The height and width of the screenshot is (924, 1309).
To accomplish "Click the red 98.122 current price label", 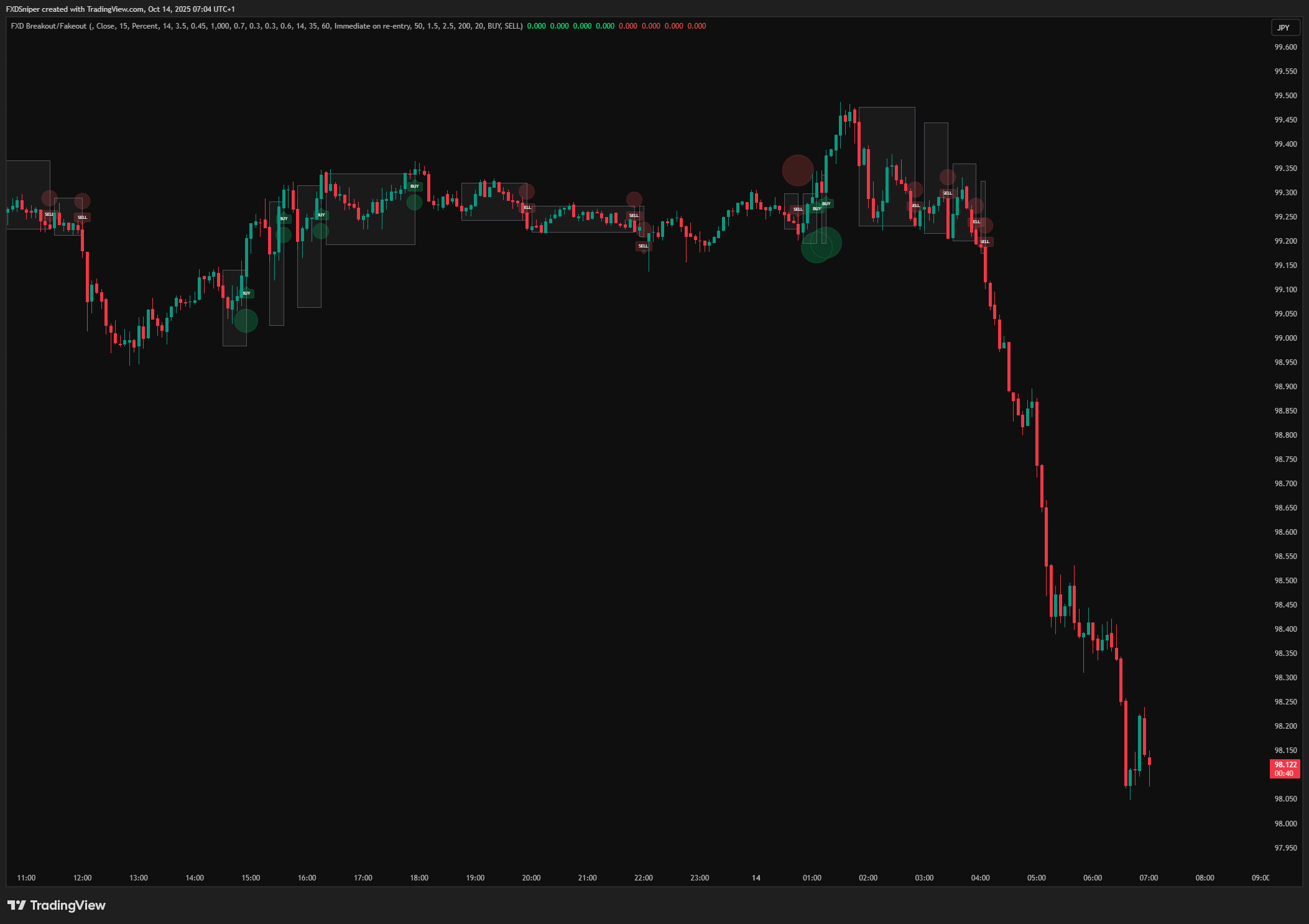I will coord(1284,769).
